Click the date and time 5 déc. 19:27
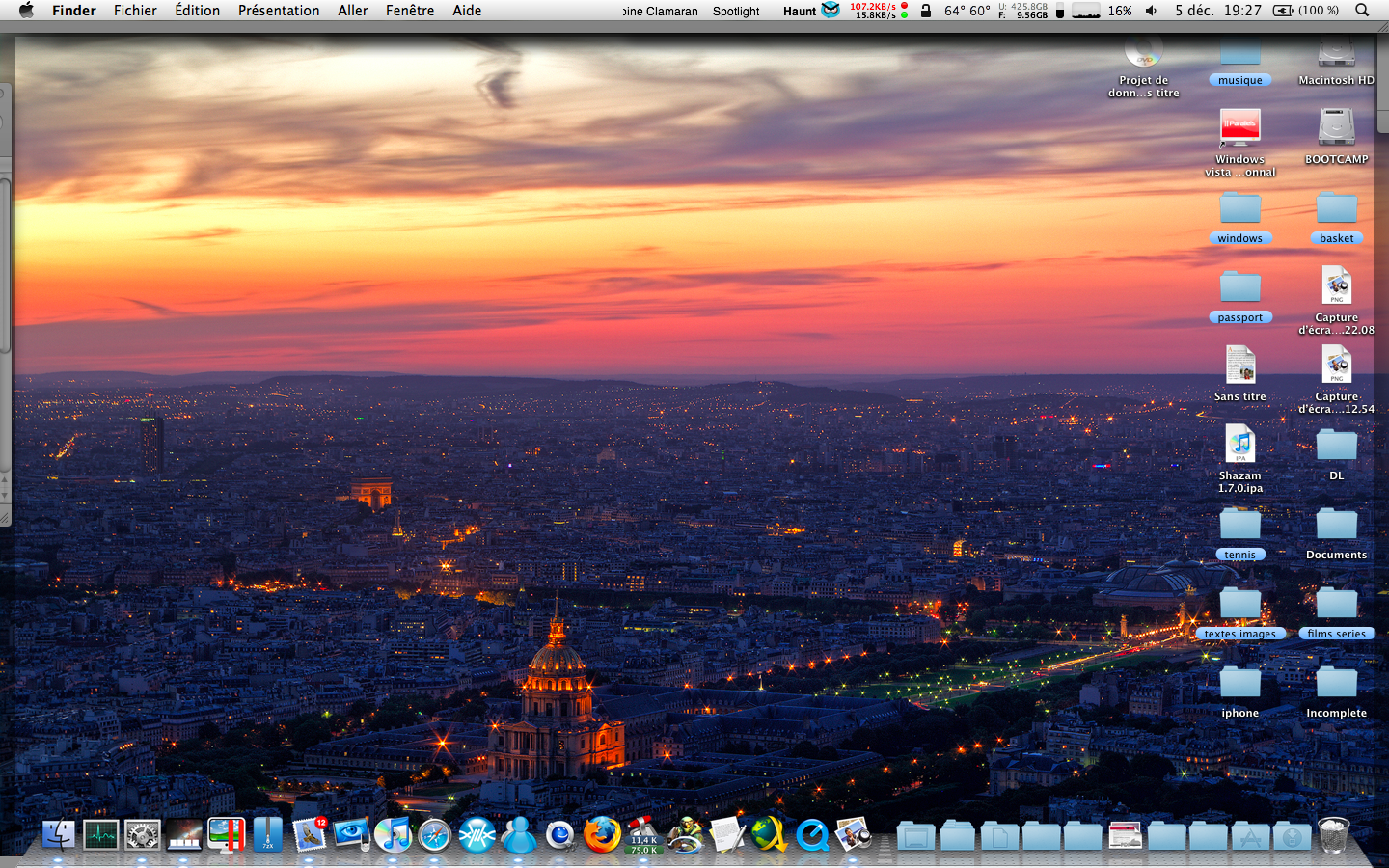The image size is (1389, 868). [x=1218, y=11]
